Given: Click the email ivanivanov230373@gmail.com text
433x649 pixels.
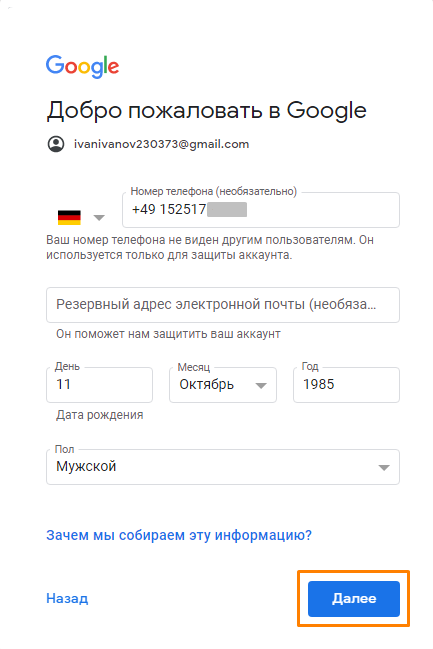Looking at the screenshot, I should click(x=161, y=144).
